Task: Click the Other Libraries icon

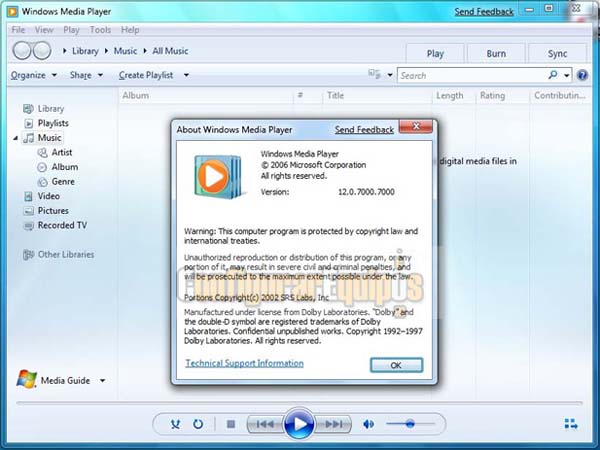Action: [28, 254]
